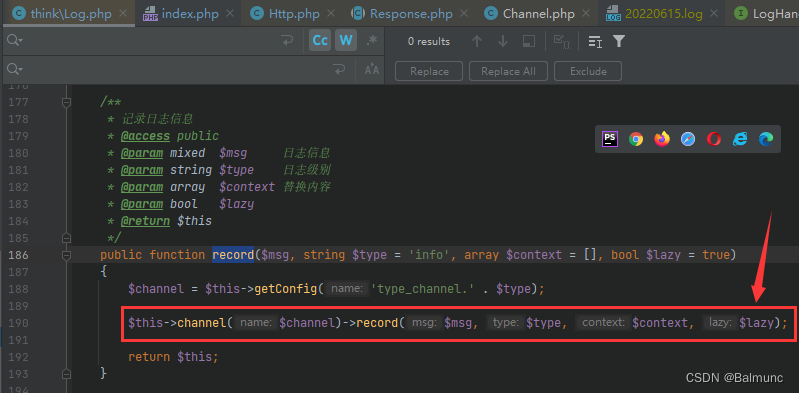Open file in PhpStorm built-in preview
This screenshot has height=393, width=799.
coord(610,139)
